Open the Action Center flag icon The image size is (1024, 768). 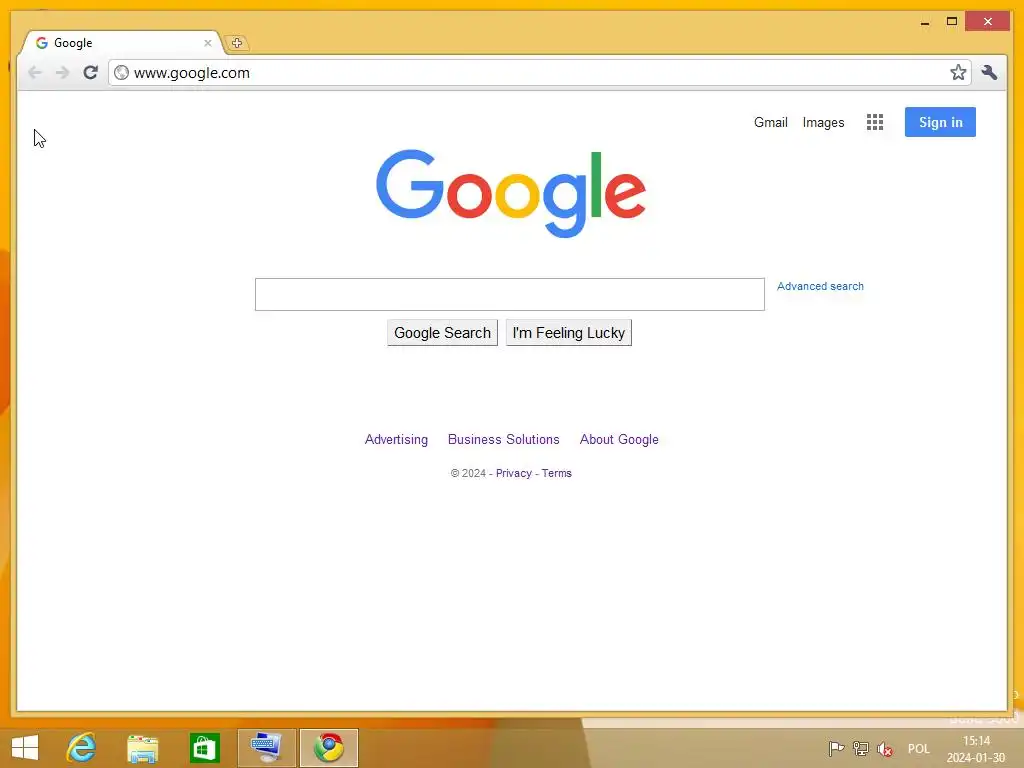pyautogui.click(x=836, y=748)
